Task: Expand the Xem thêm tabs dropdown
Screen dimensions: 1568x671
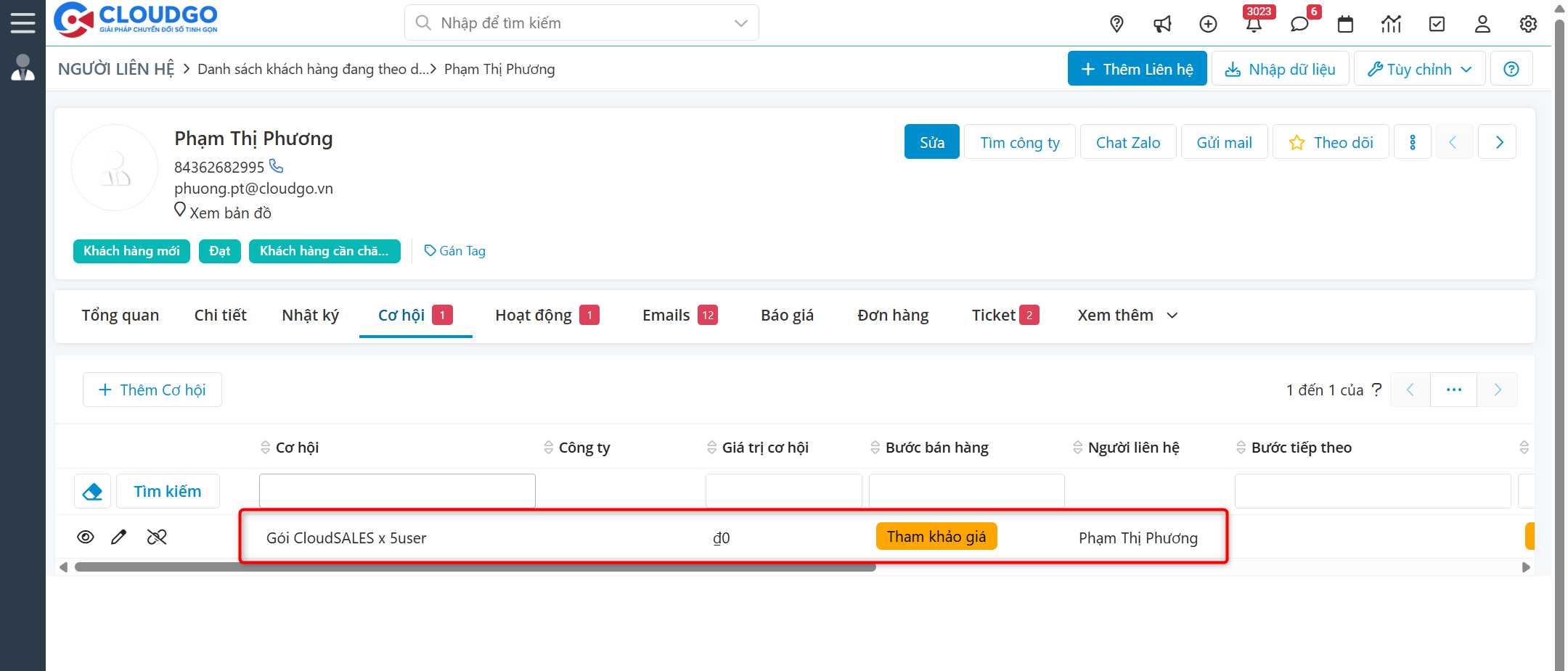Action: (x=1127, y=316)
